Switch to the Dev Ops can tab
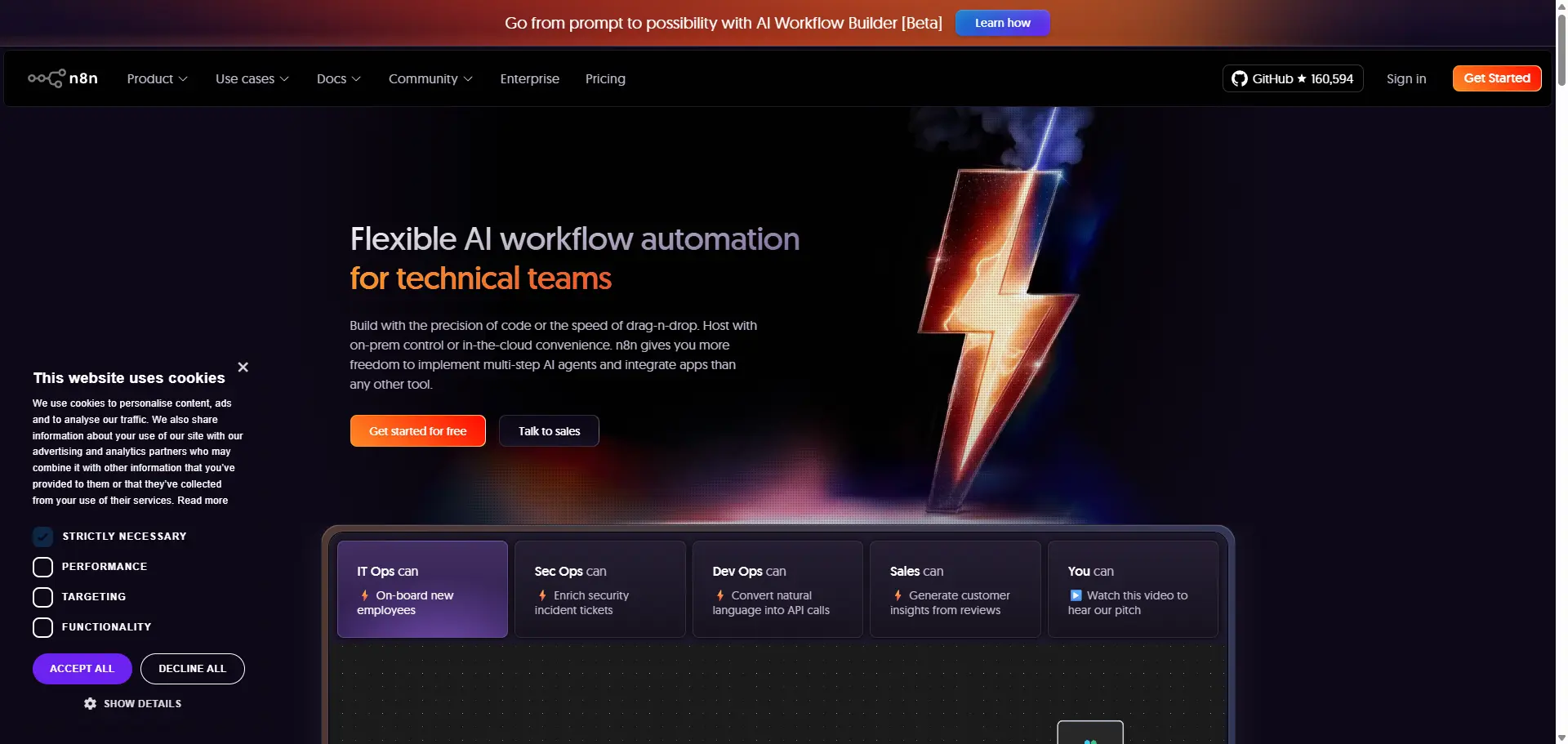The image size is (1568, 744). click(x=777, y=589)
